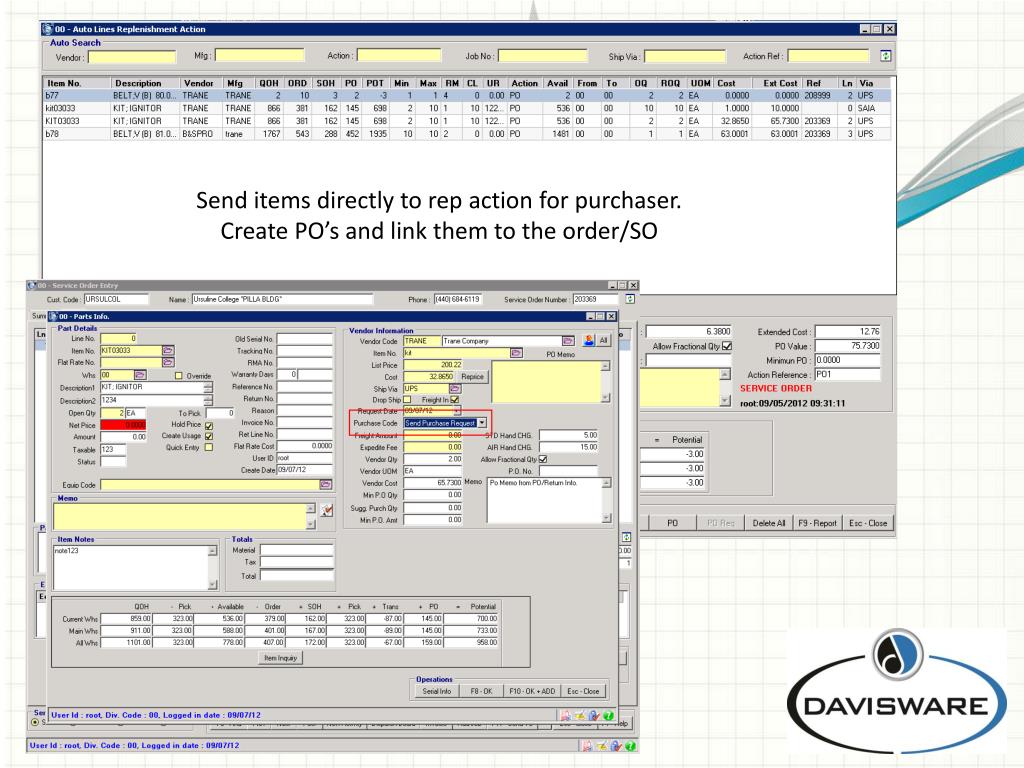Sort grid by Action column header
1024x768 pixels.
(524, 83)
